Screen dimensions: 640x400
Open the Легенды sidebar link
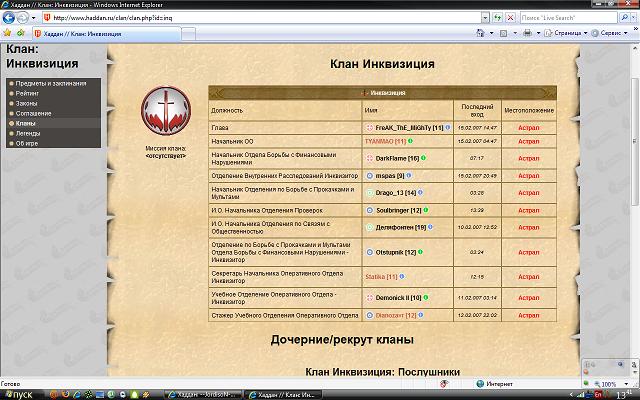[x=28, y=133]
